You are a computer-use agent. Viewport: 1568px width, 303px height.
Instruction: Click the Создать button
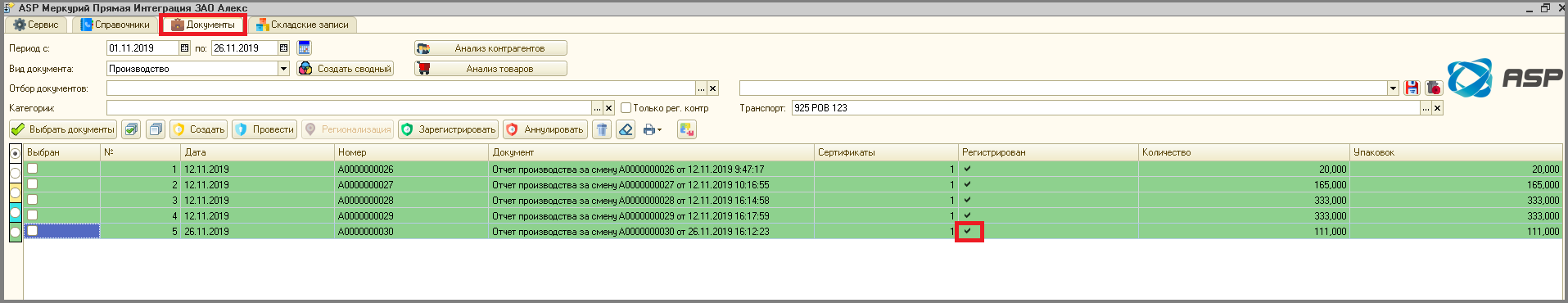[x=197, y=129]
